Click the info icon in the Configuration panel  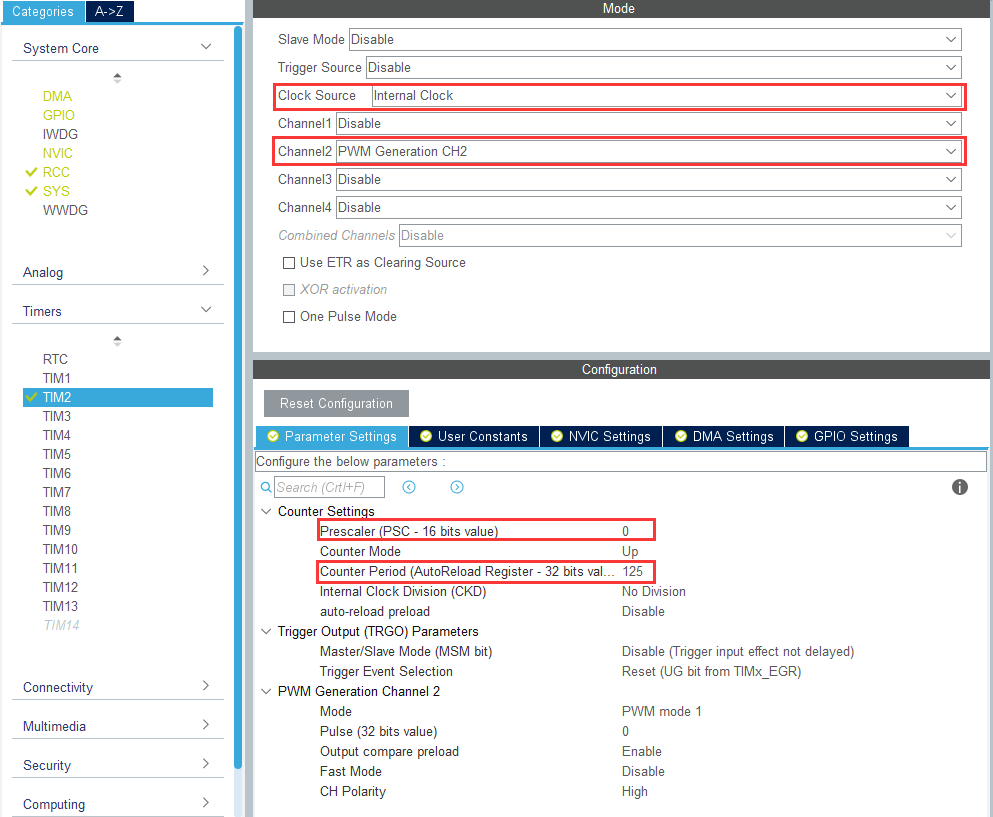pos(959,487)
